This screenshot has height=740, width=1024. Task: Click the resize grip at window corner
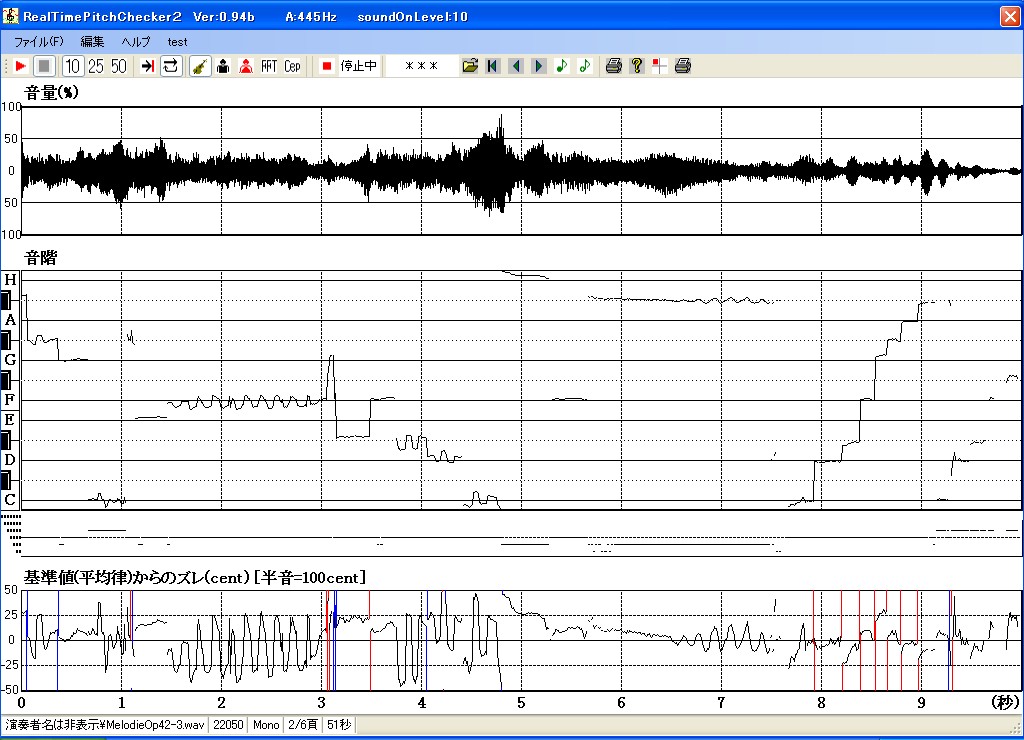[1017, 728]
